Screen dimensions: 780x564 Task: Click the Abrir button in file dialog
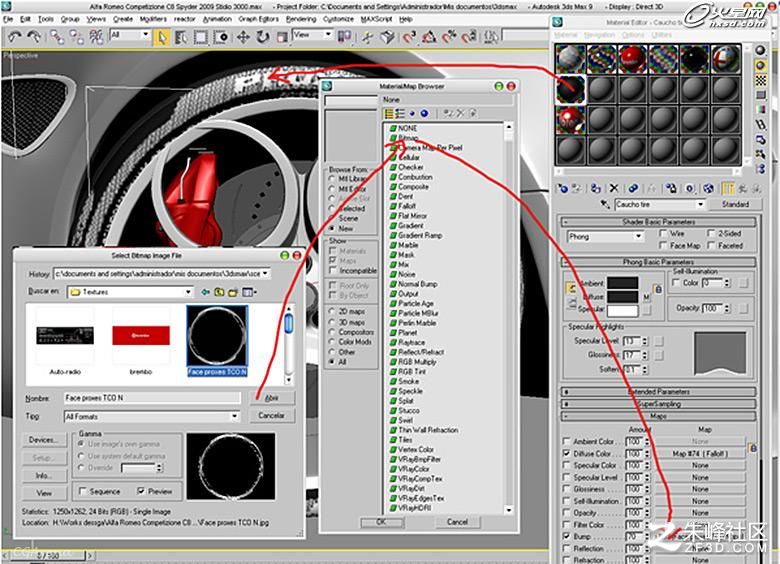tap(272, 398)
